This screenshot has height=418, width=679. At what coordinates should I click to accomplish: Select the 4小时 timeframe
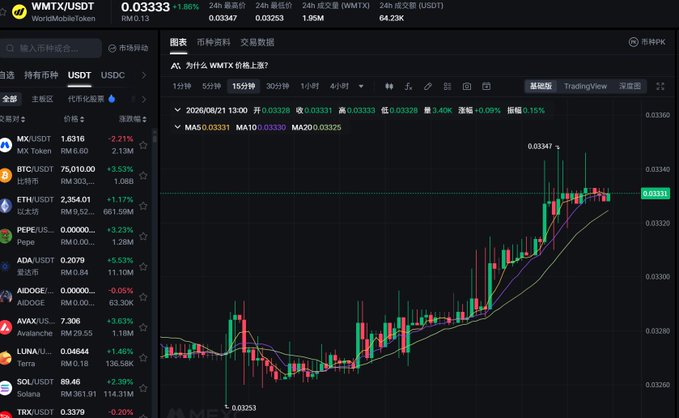[x=339, y=86]
